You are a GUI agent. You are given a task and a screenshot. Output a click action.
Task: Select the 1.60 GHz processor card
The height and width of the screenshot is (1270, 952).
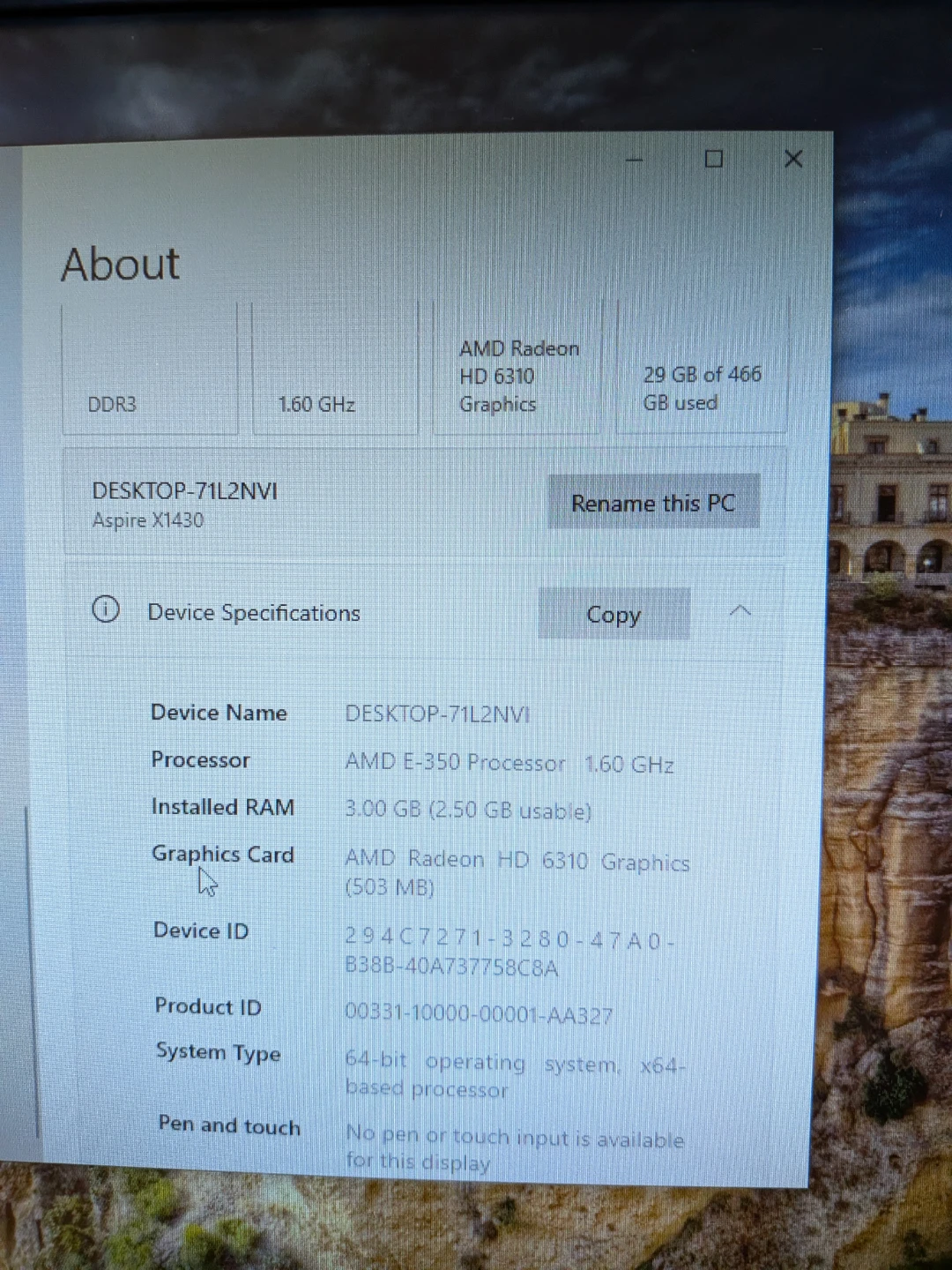(x=335, y=370)
